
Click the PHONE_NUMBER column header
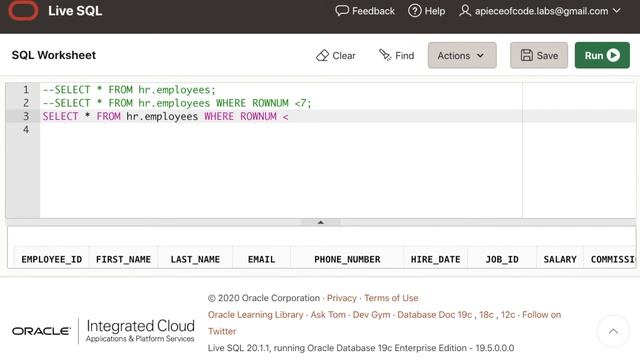(x=347, y=259)
